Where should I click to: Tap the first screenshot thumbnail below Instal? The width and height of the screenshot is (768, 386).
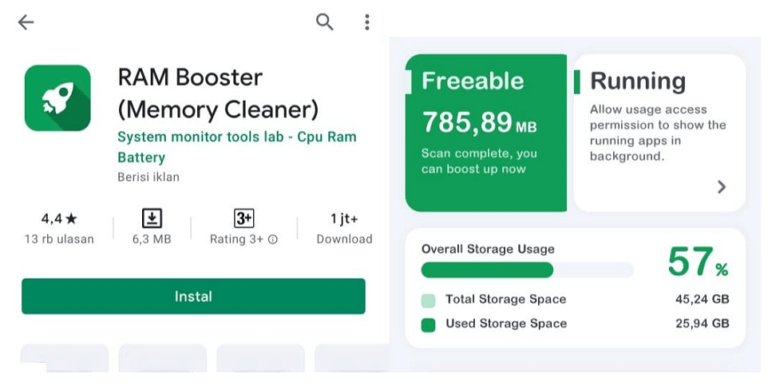click(x=64, y=358)
